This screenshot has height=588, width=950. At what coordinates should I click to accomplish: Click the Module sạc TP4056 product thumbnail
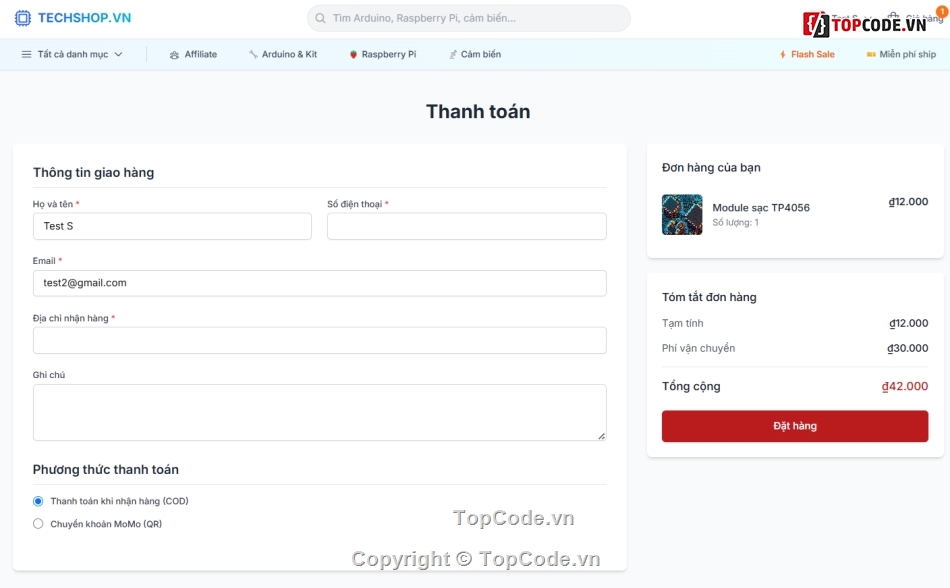click(681, 215)
